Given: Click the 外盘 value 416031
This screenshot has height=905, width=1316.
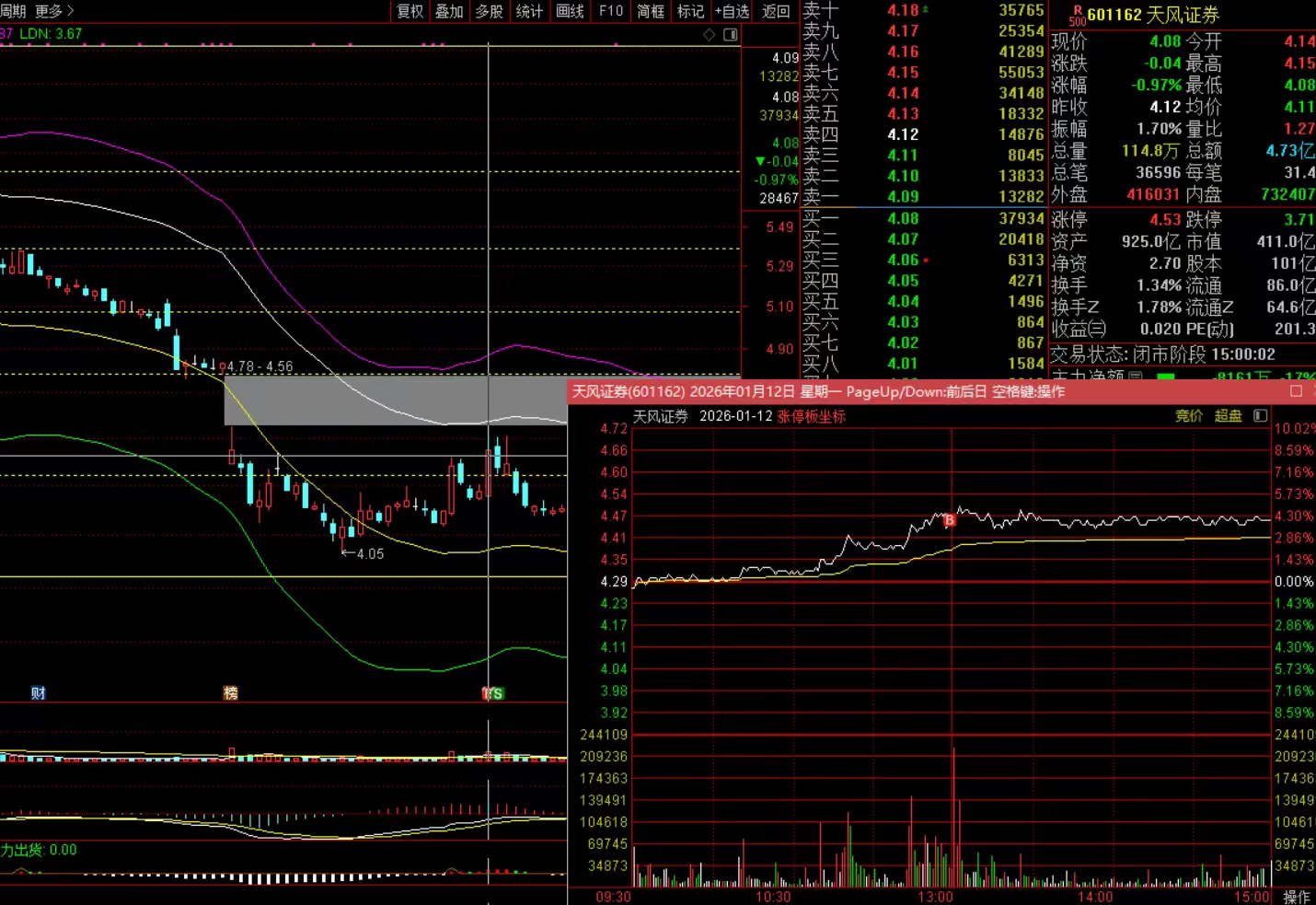Looking at the screenshot, I should pyautogui.click(x=1153, y=194).
